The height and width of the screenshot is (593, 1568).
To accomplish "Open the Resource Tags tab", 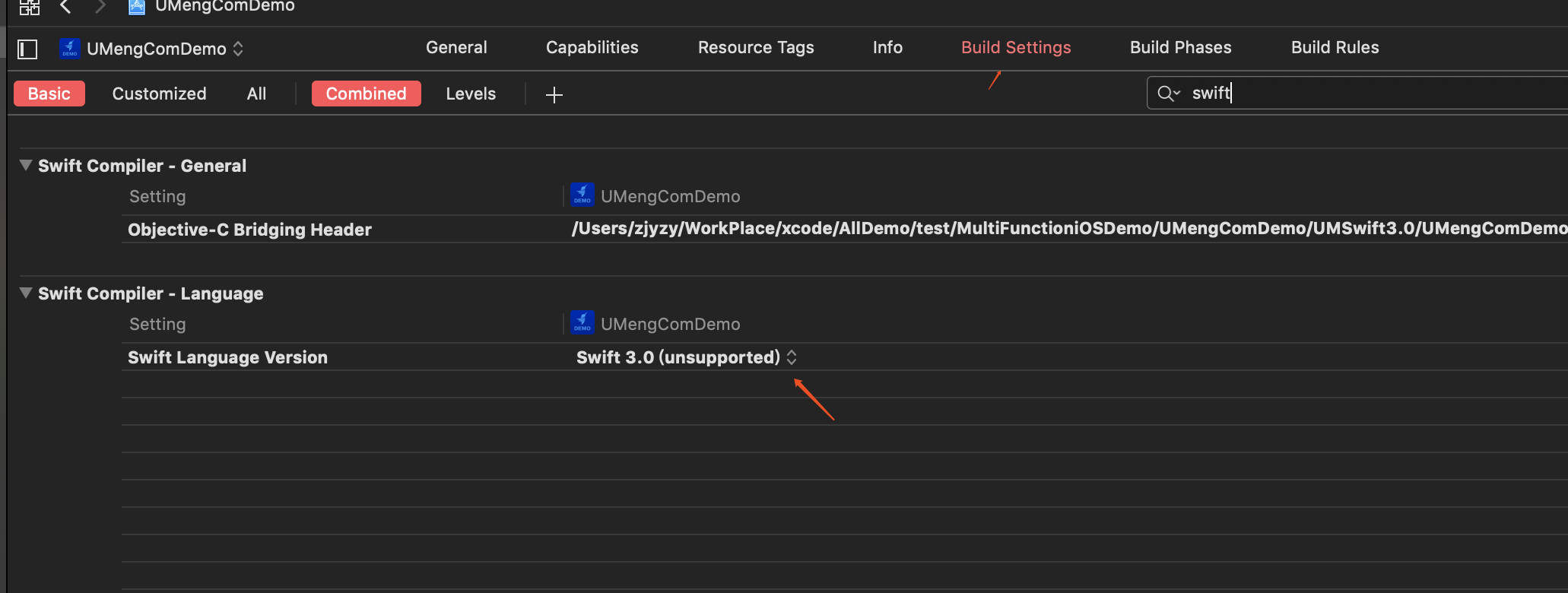I will (756, 47).
